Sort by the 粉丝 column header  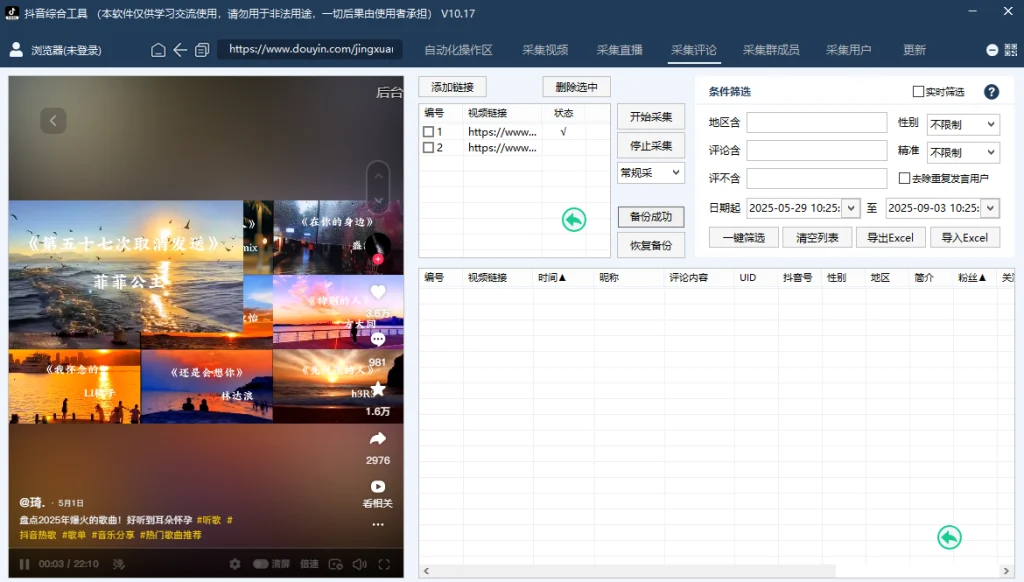tap(972, 278)
